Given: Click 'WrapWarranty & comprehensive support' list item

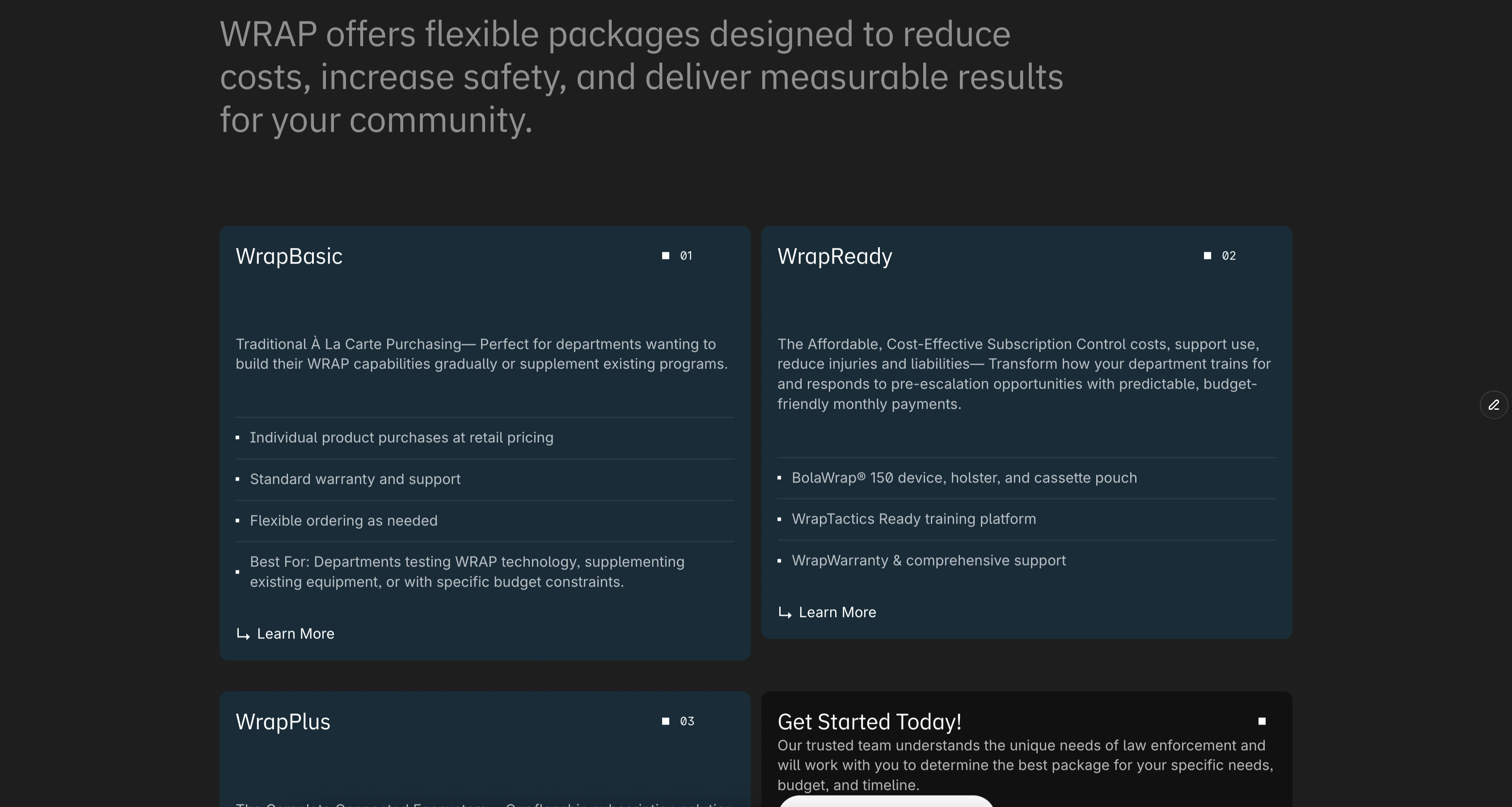Looking at the screenshot, I should [x=929, y=561].
